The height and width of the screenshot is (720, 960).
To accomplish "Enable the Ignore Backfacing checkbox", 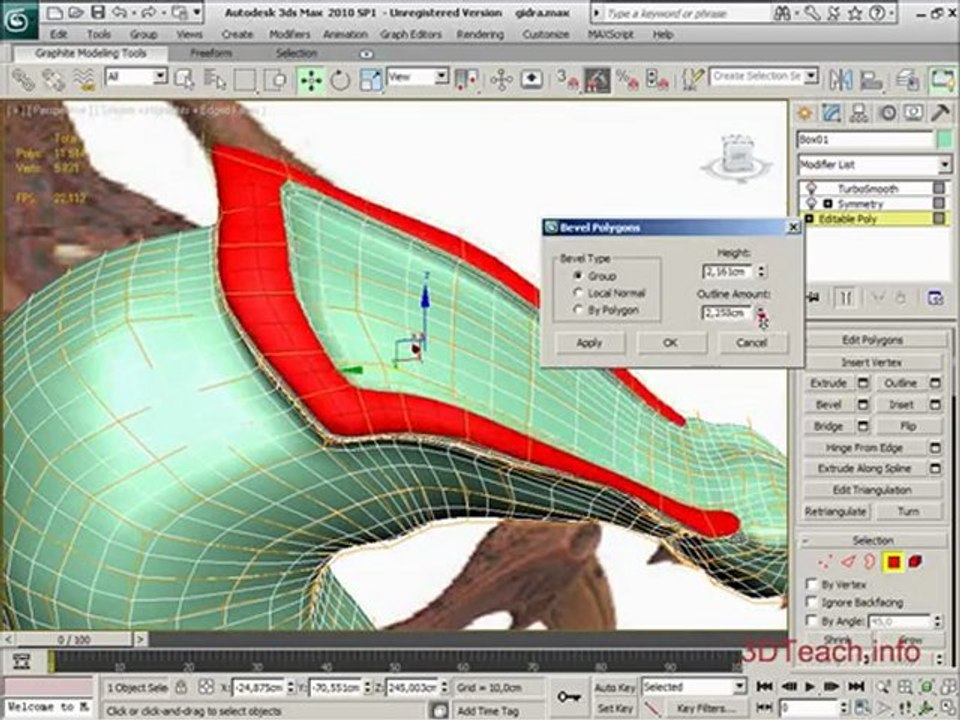I will 811,602.
